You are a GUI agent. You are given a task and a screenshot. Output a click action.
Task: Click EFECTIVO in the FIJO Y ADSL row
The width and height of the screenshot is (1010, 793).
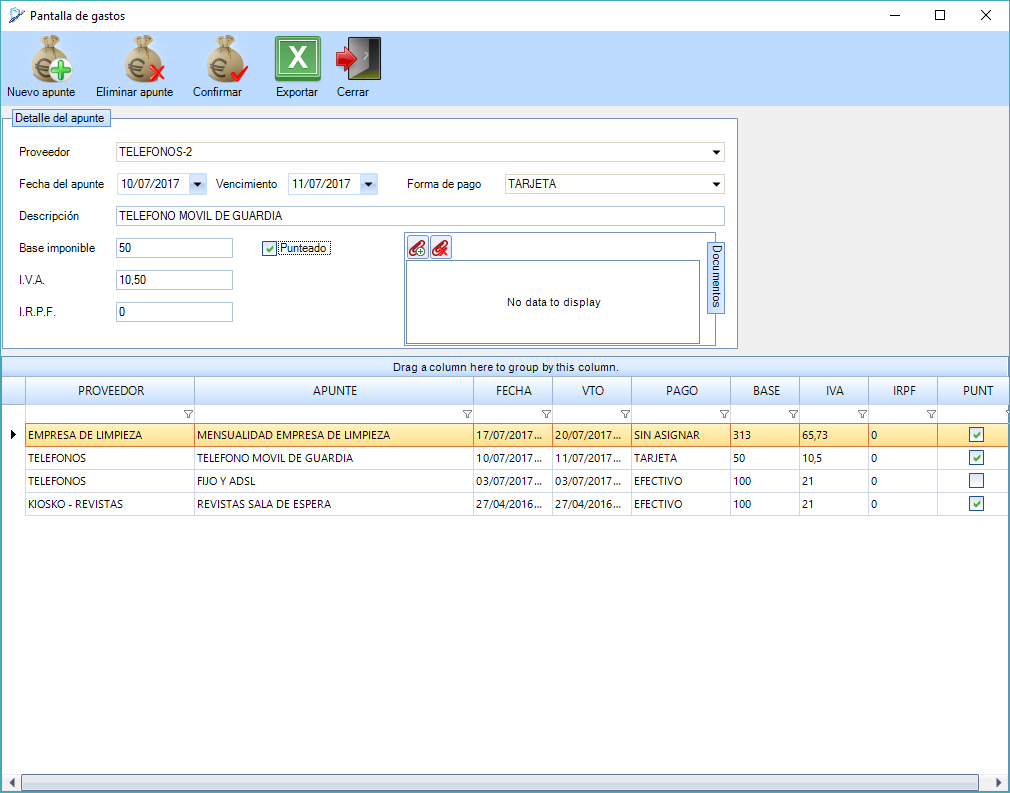click(681, 481)
